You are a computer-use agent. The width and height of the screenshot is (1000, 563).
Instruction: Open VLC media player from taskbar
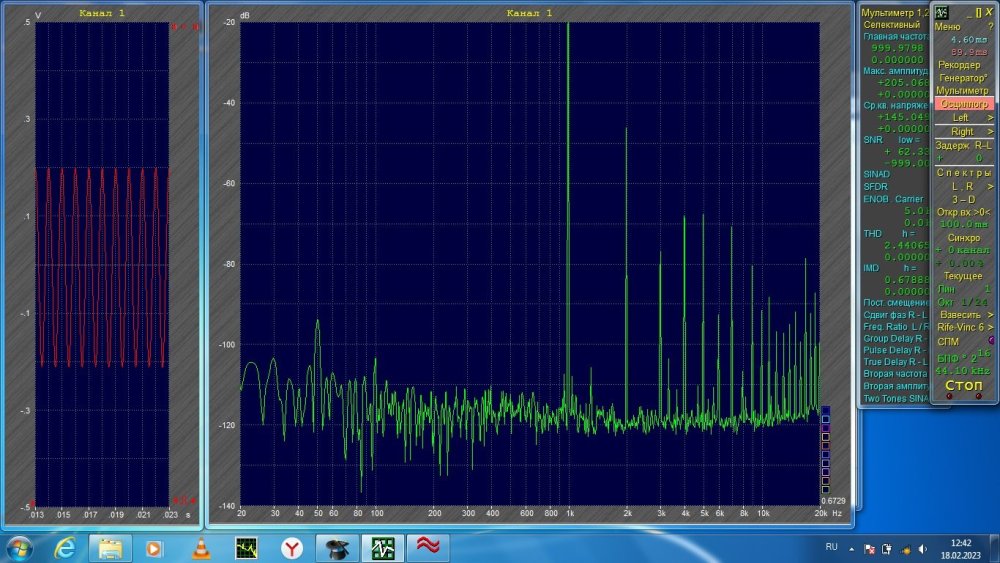pyautogui.click(x=199, y=548)
